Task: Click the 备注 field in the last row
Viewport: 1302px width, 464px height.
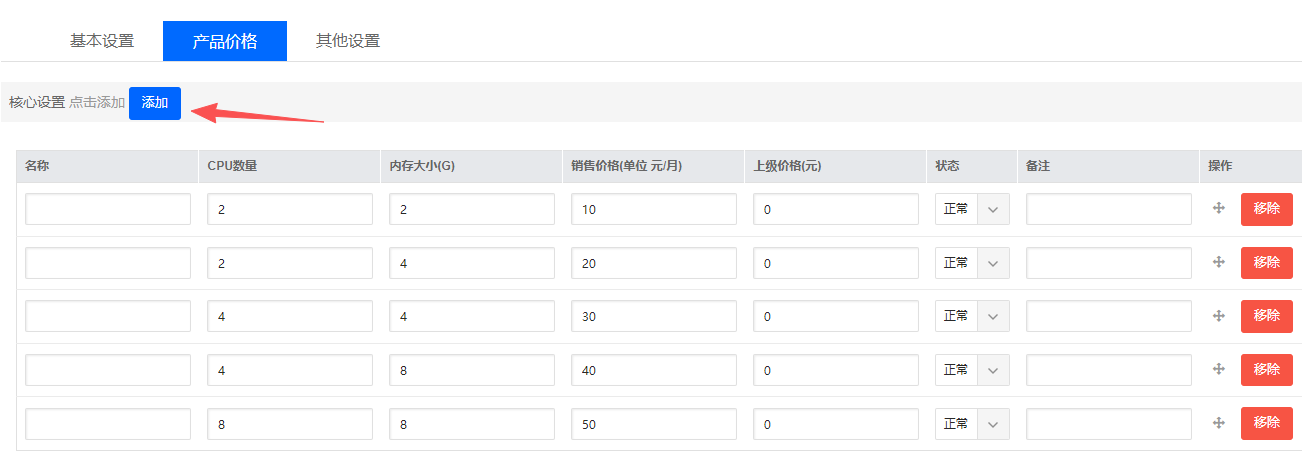Action: pyautogui.click(x=1109, y=424)
